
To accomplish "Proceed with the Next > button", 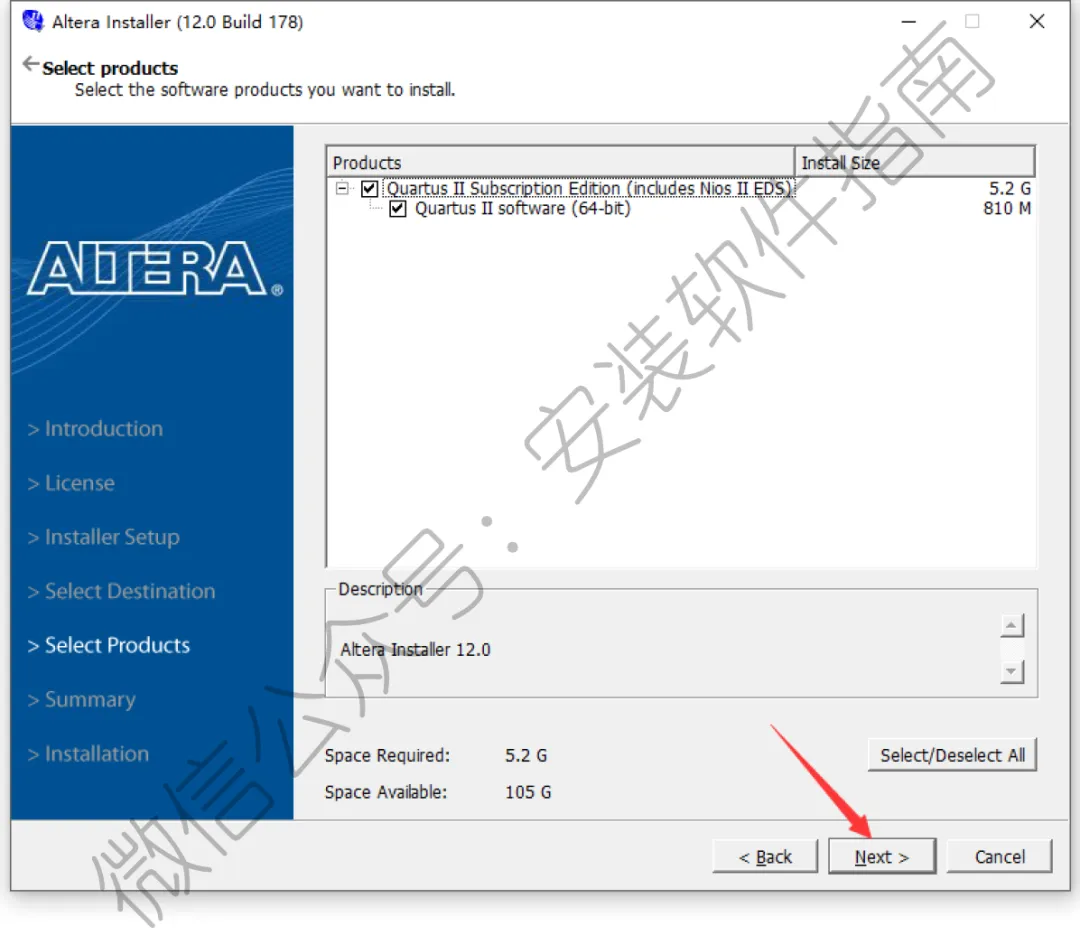I will click(x=882, y=856).
